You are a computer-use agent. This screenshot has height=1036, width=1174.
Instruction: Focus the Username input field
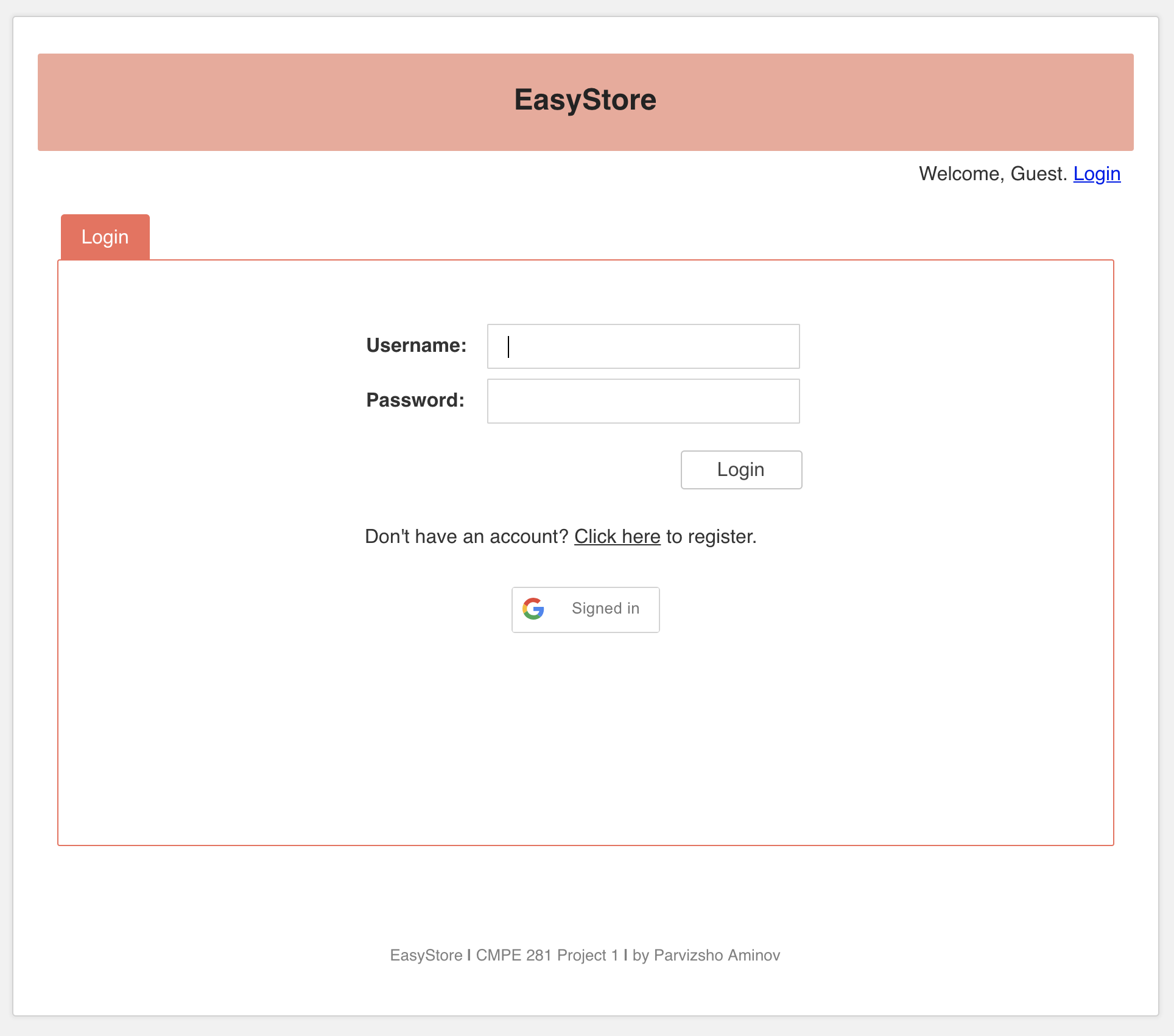[643, 346]
